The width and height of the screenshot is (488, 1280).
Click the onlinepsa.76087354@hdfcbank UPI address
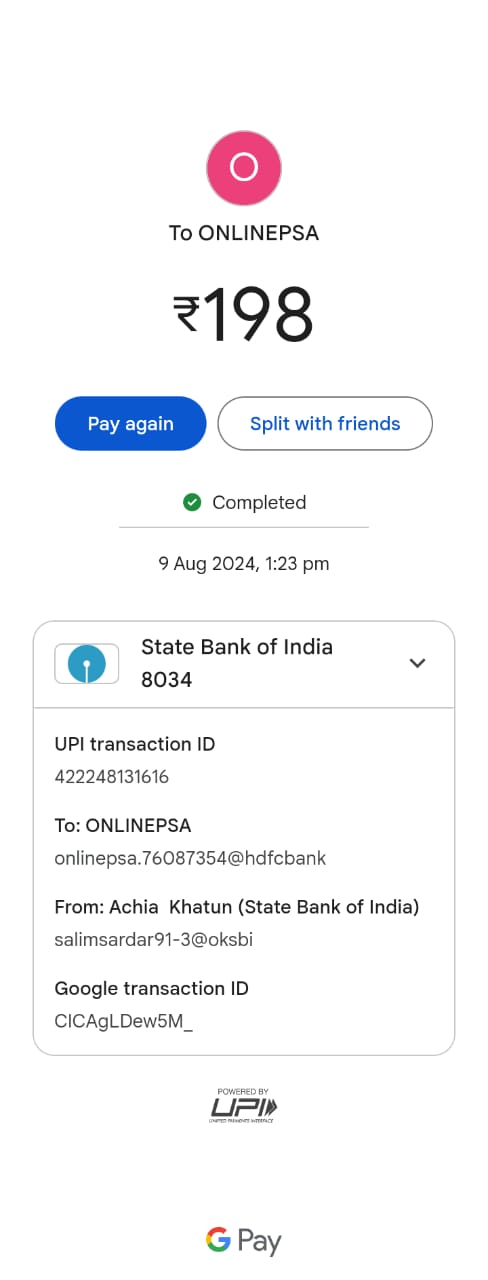190,858
